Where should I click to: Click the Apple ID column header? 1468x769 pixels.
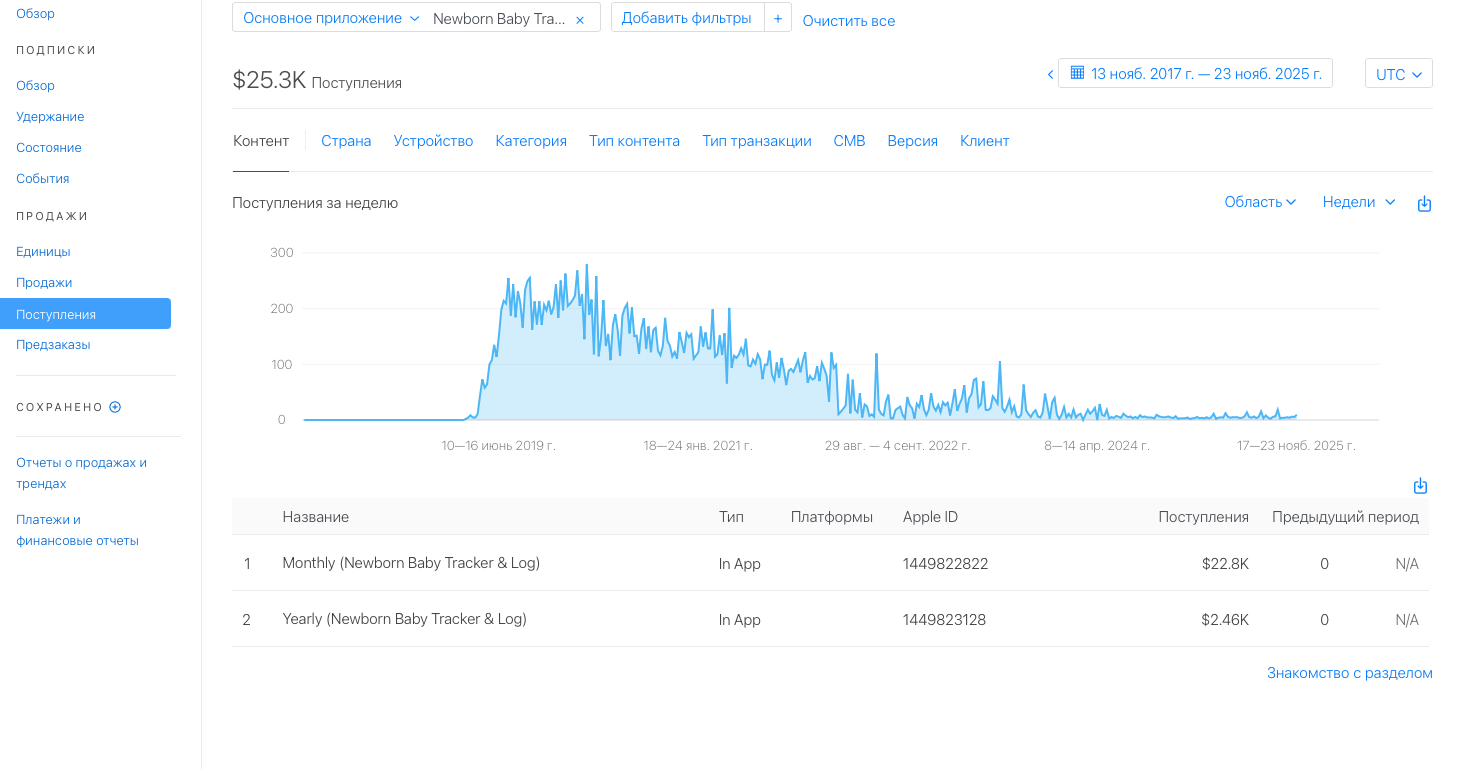pyautogui.click(x=930, y=517)
